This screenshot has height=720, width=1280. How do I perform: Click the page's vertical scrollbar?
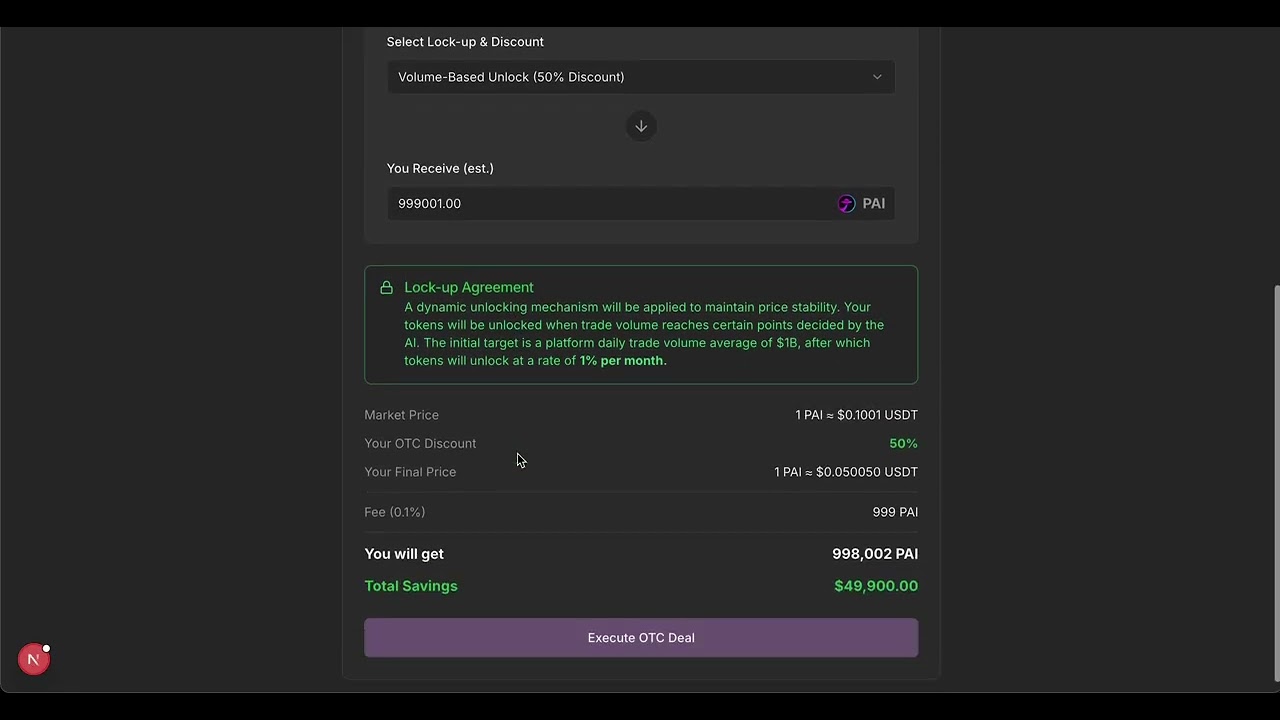coord(1275,480)
